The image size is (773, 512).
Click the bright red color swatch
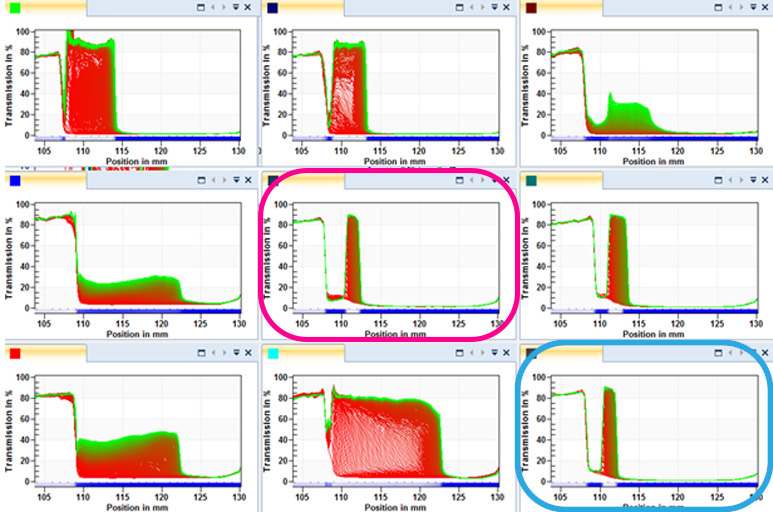[14, 353]
